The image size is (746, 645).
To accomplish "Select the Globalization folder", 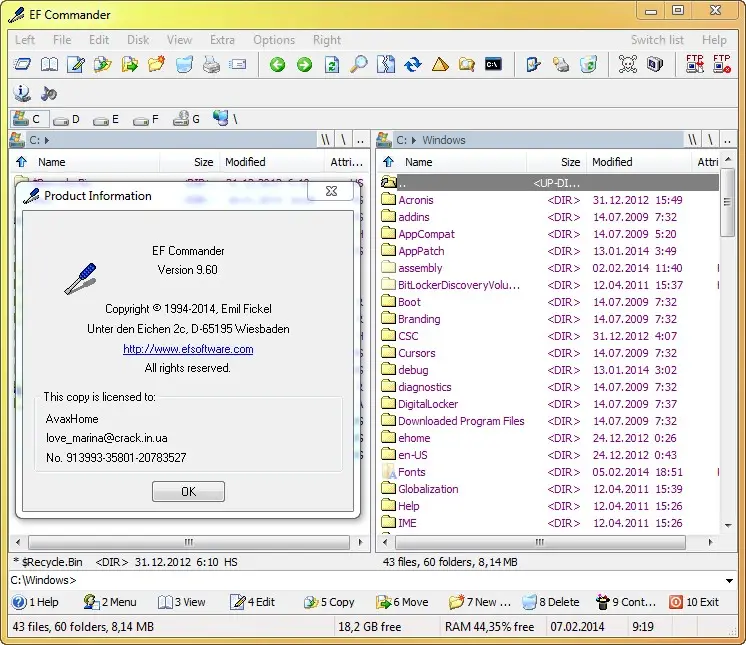I will [428, 489].
